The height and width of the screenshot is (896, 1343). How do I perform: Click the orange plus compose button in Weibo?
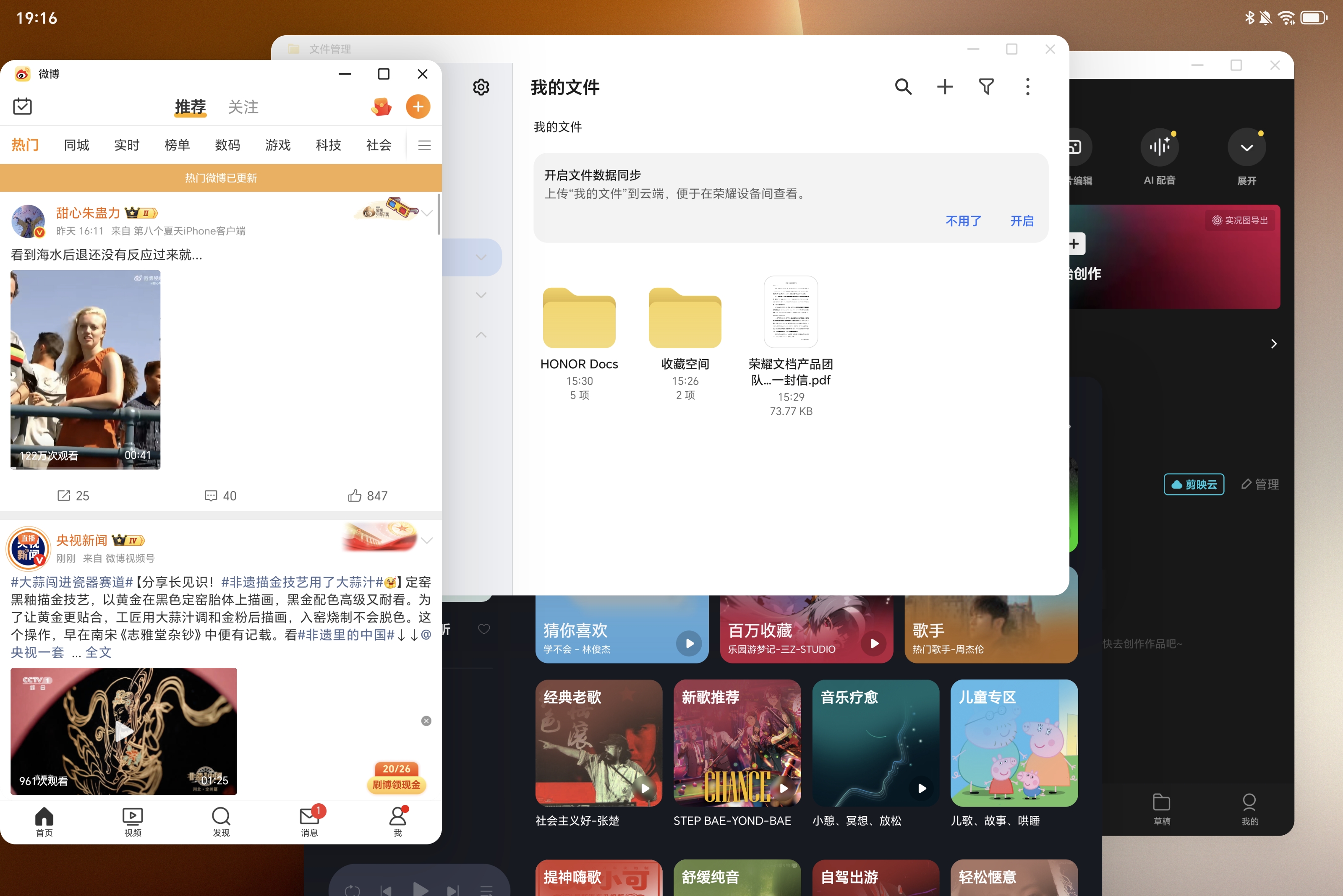click(x=418, y=107)
